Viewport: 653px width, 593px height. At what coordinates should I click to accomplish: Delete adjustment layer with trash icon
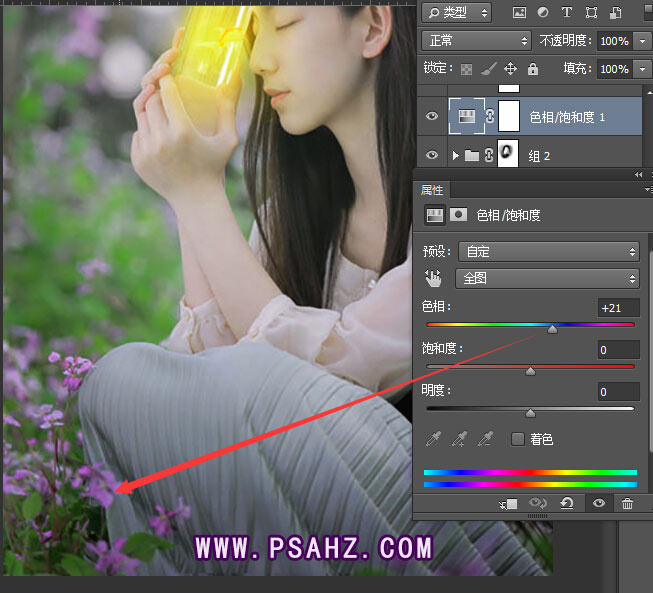(627, 504)
